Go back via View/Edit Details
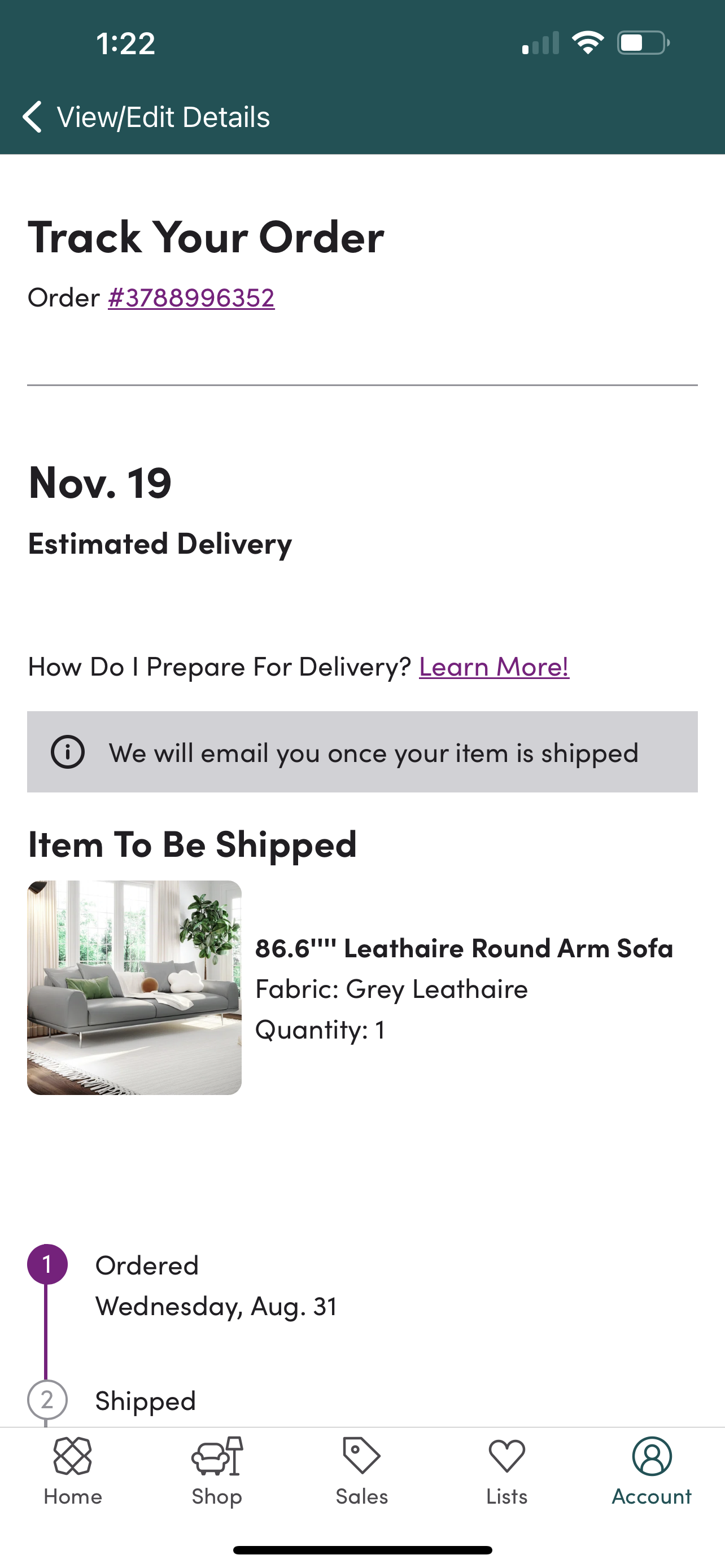 coord(163,117)
